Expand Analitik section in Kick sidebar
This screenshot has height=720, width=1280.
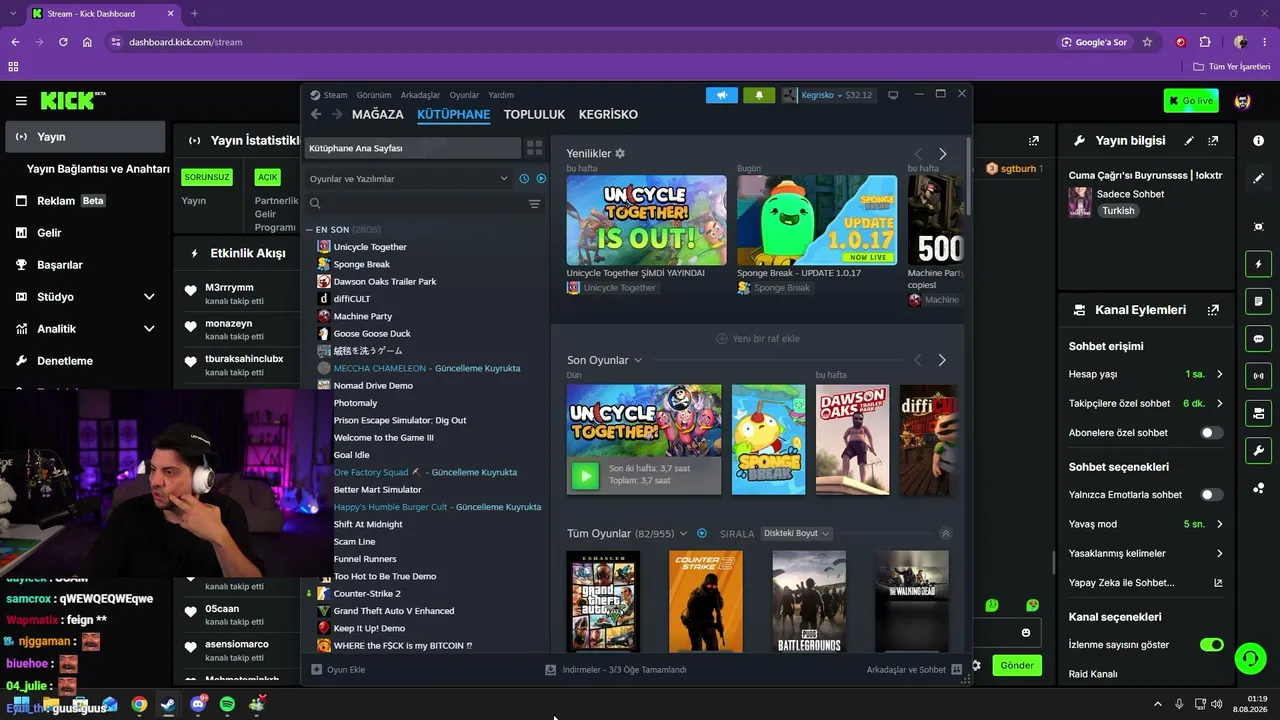pyautogui.click(x=149, y=329)
